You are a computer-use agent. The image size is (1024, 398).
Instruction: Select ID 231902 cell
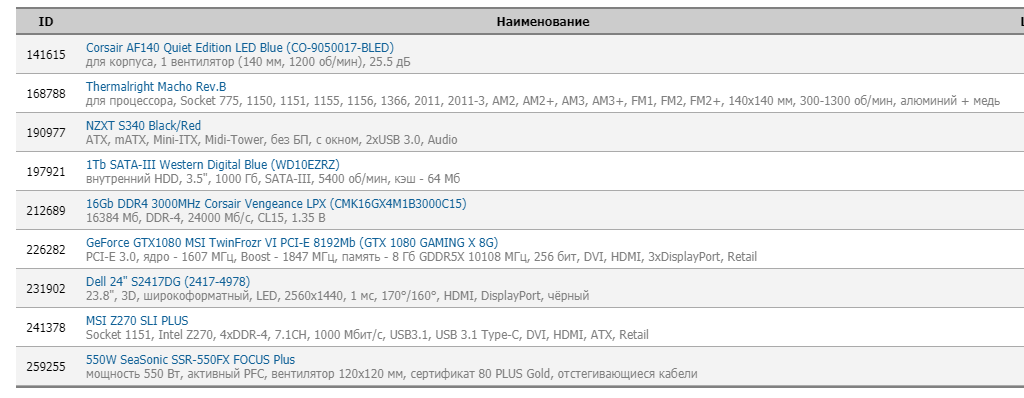coord(46,289)
